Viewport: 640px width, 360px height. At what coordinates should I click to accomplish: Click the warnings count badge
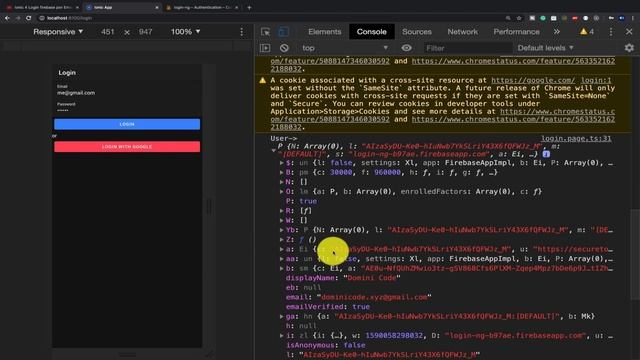click(x=587, y=32)
